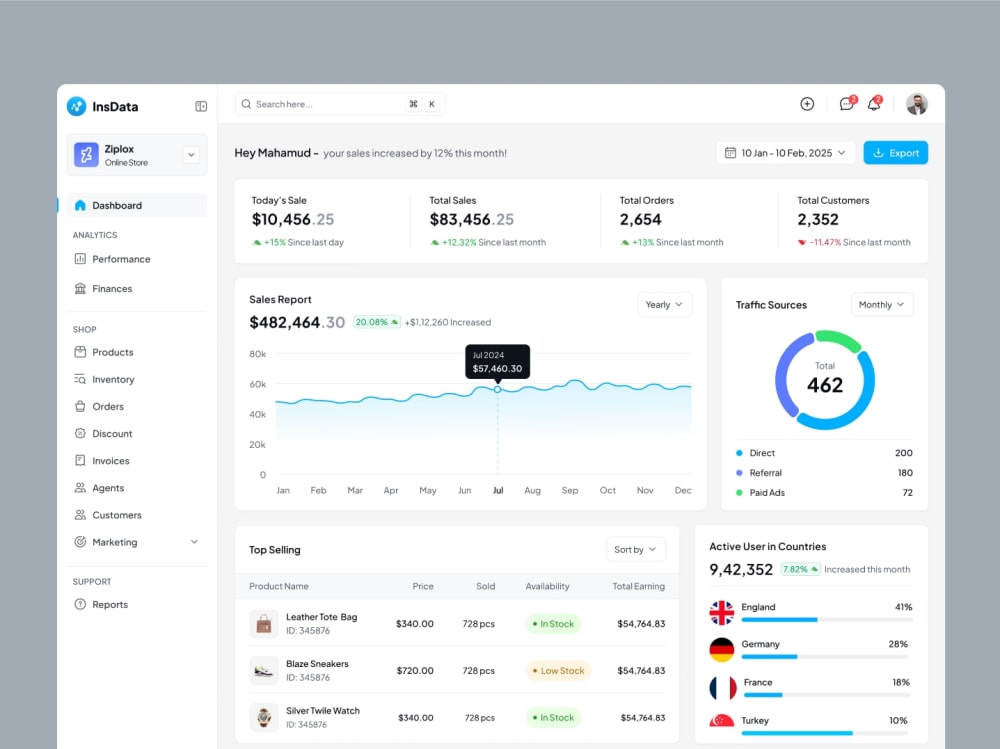Image resolution: width=1000 pixels, height=749 pixels.
Task: Click the Reports help icon
Action: 80,604
